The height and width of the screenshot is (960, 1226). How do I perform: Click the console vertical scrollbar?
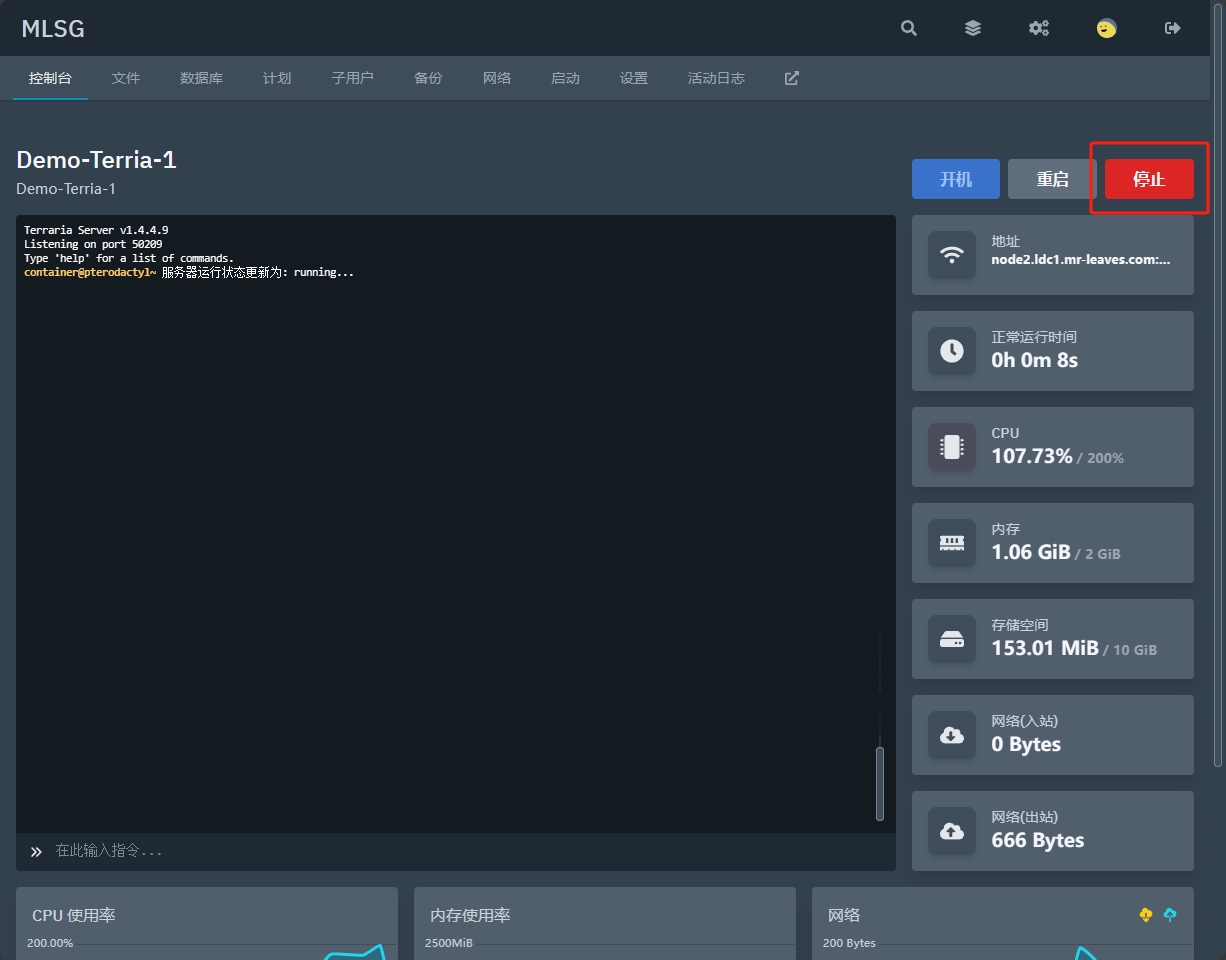point(880,783)
